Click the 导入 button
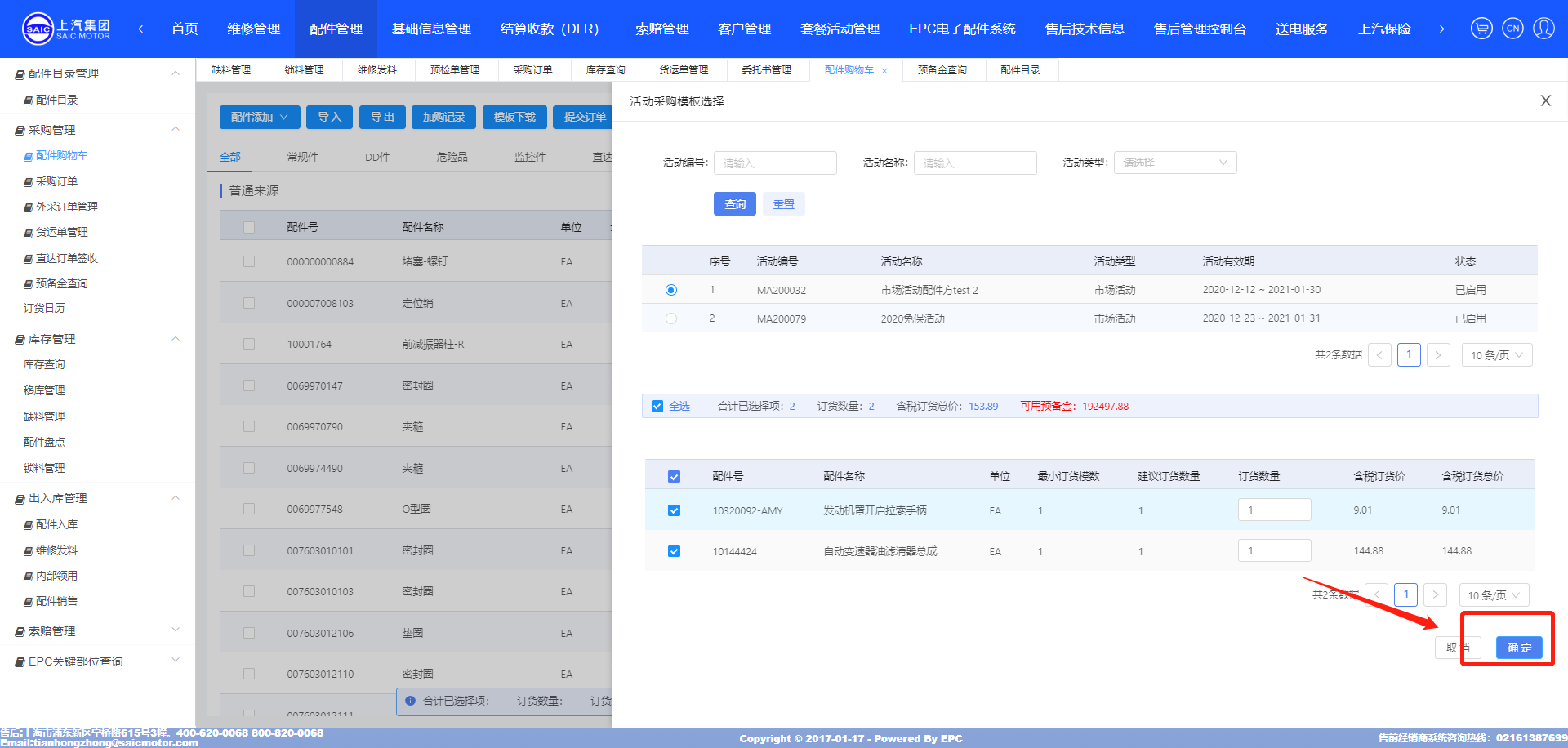1568x748 pixels. pos(330,117)
